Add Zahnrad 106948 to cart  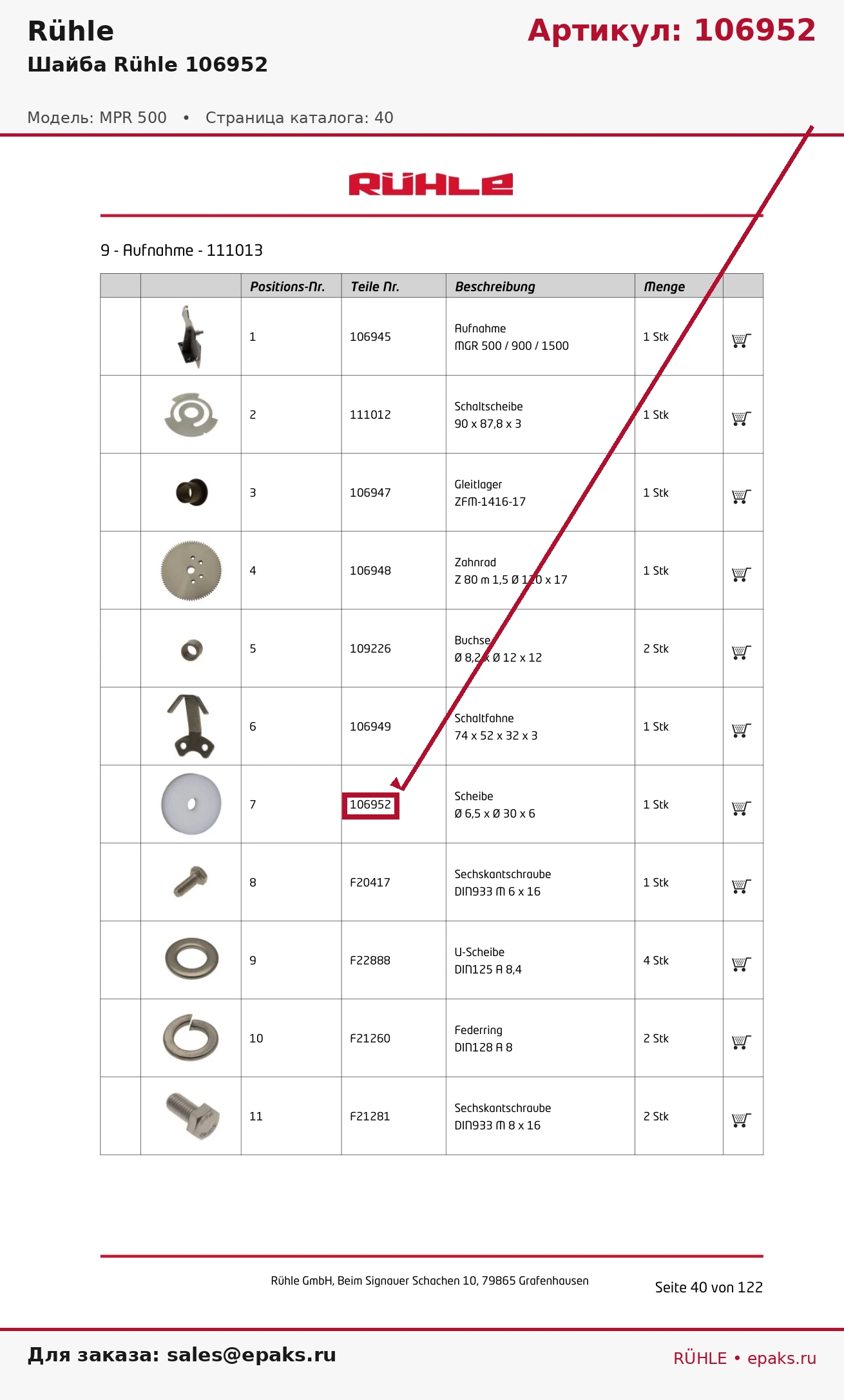742,575
